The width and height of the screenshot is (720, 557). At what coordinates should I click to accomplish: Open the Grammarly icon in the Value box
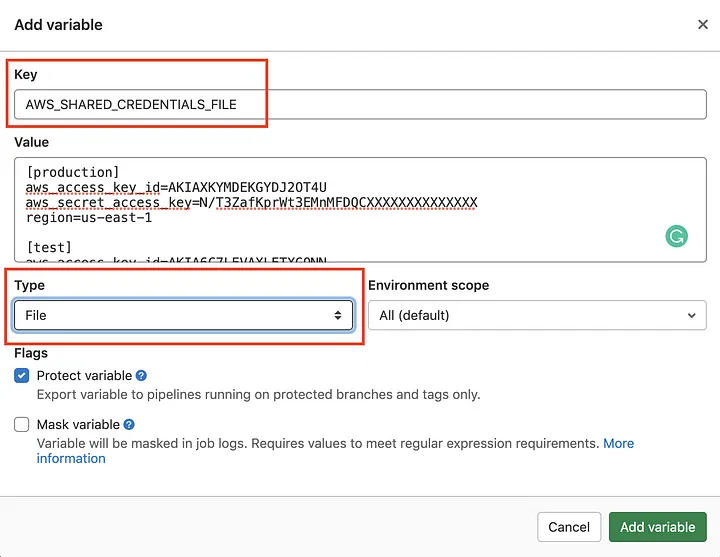676,236
